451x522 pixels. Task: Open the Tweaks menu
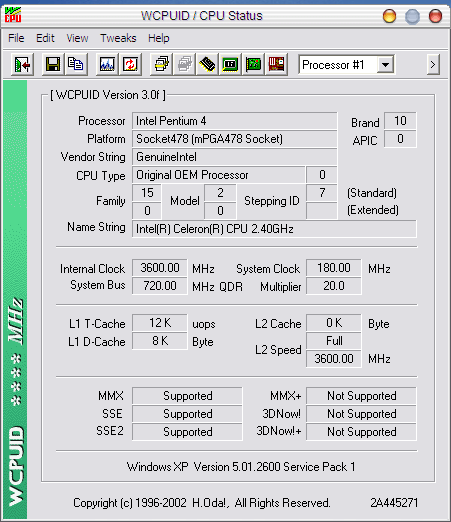[x=118, y=38]
